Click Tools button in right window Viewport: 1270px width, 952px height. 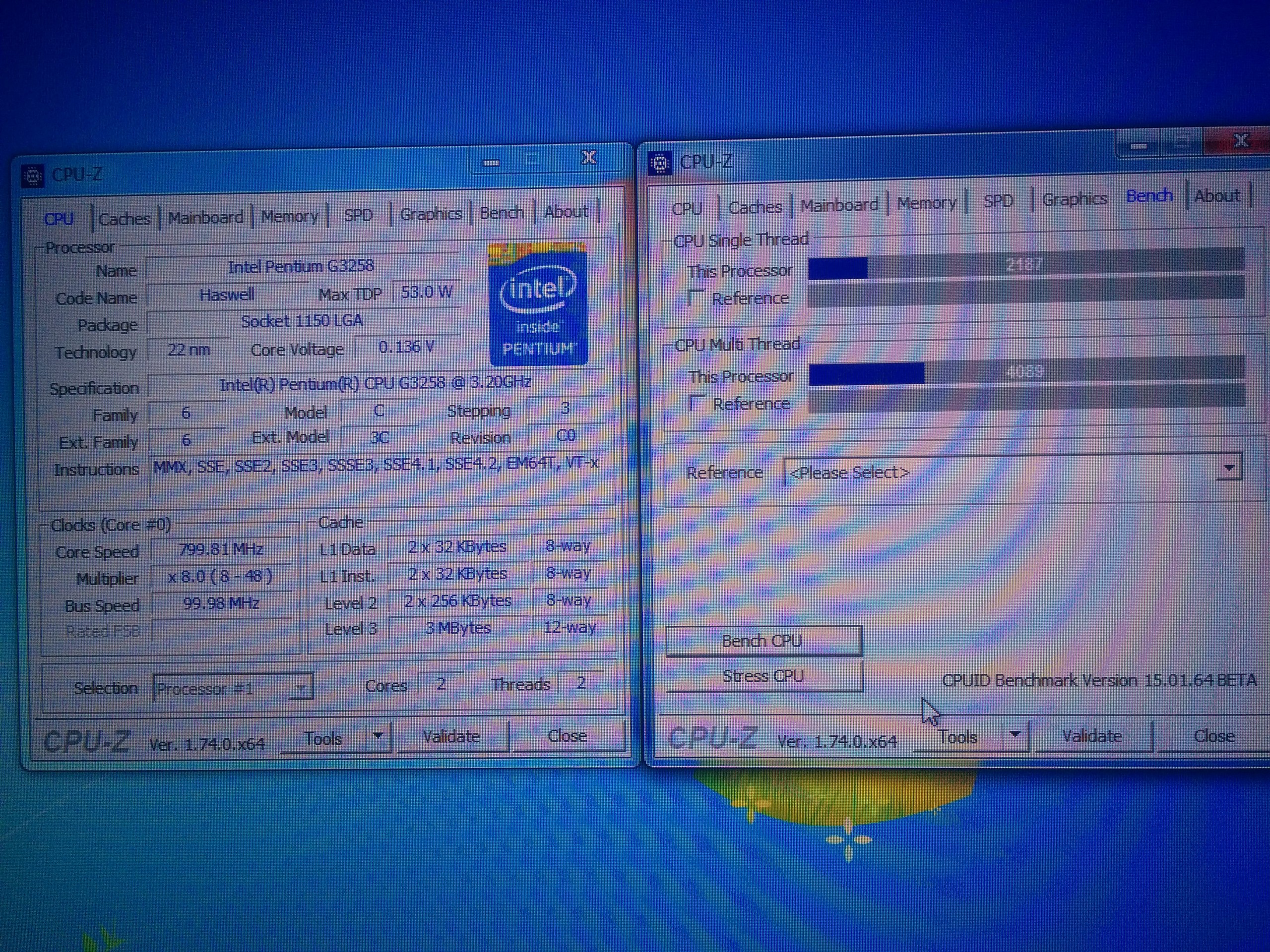[957, 736]
